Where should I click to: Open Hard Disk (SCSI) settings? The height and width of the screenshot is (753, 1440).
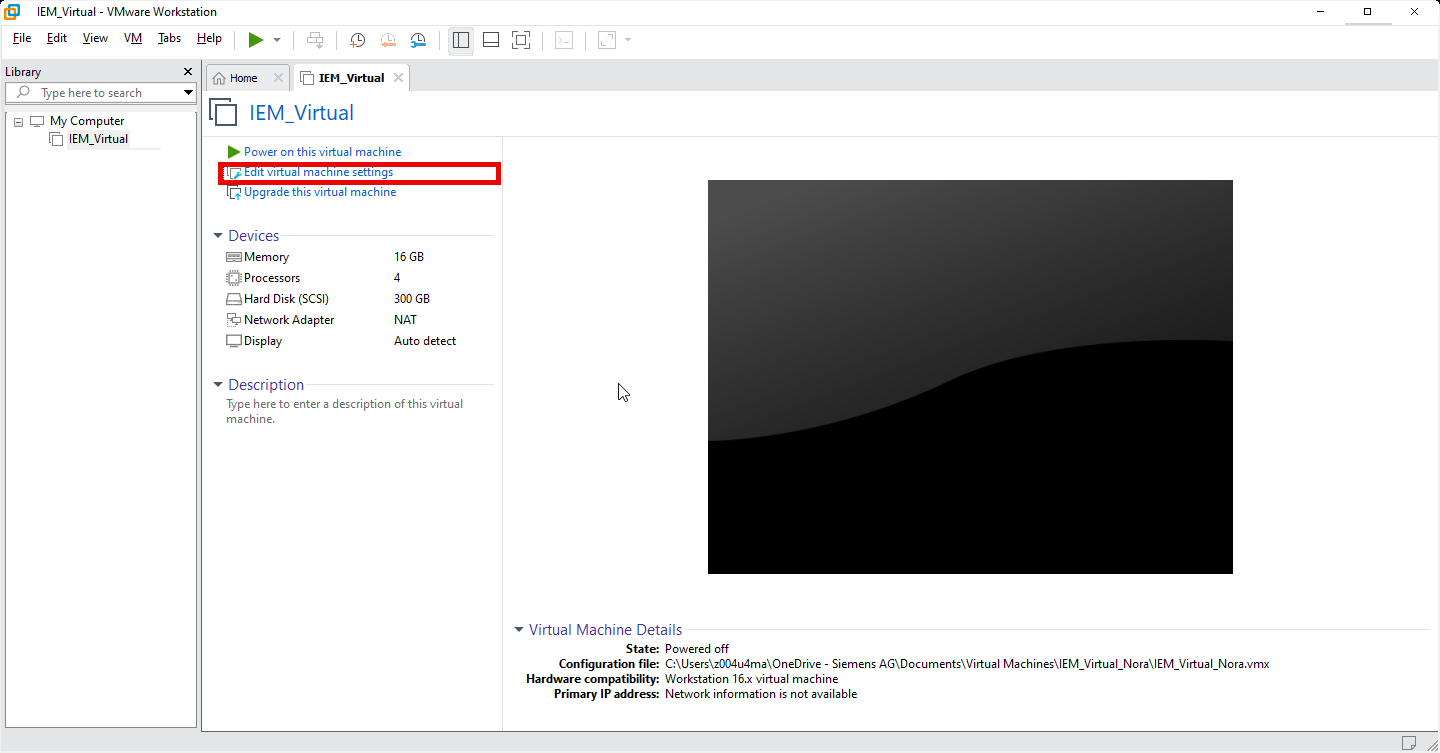pyautogui.click(x=286, y=298)
